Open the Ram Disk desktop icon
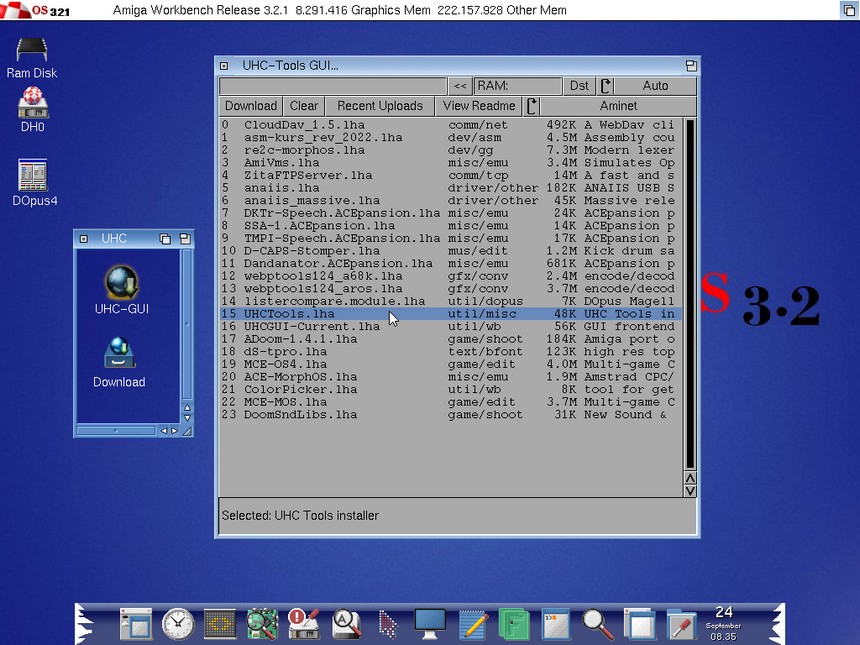The height and width of the screenshot is (645, 860). (x=32, y=55)
